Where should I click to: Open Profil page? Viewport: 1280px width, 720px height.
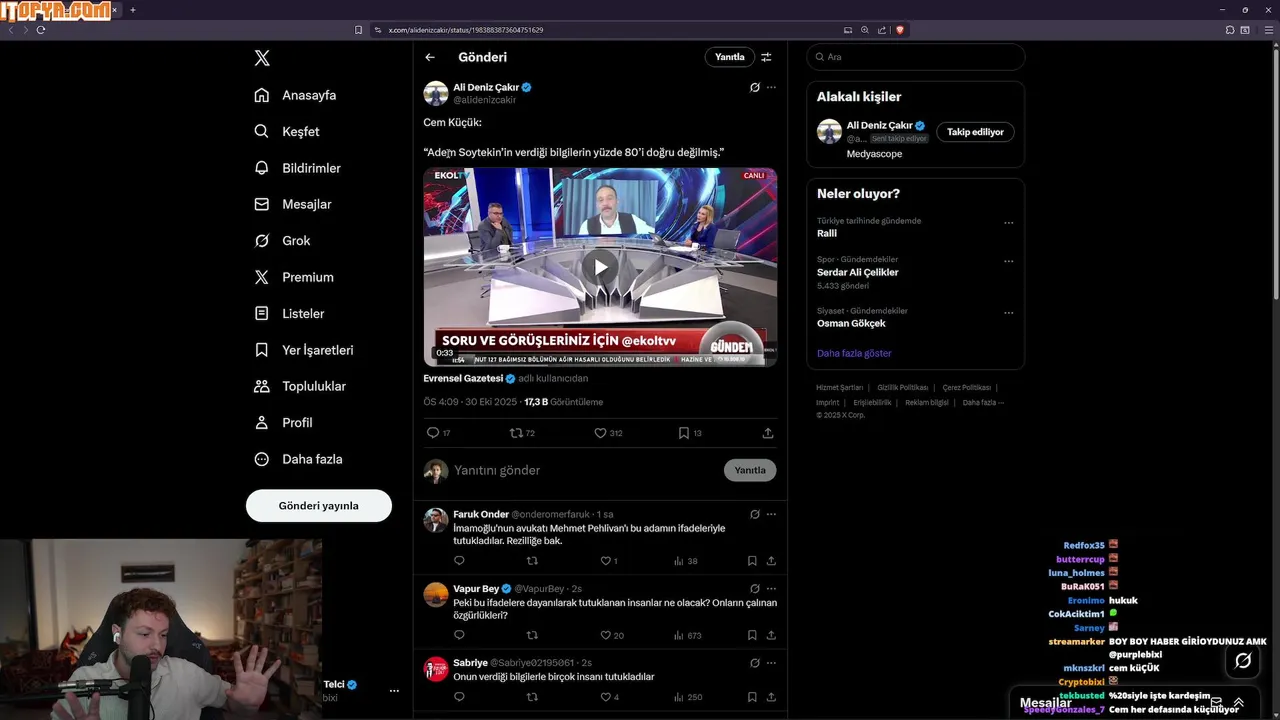coord(283,423)
